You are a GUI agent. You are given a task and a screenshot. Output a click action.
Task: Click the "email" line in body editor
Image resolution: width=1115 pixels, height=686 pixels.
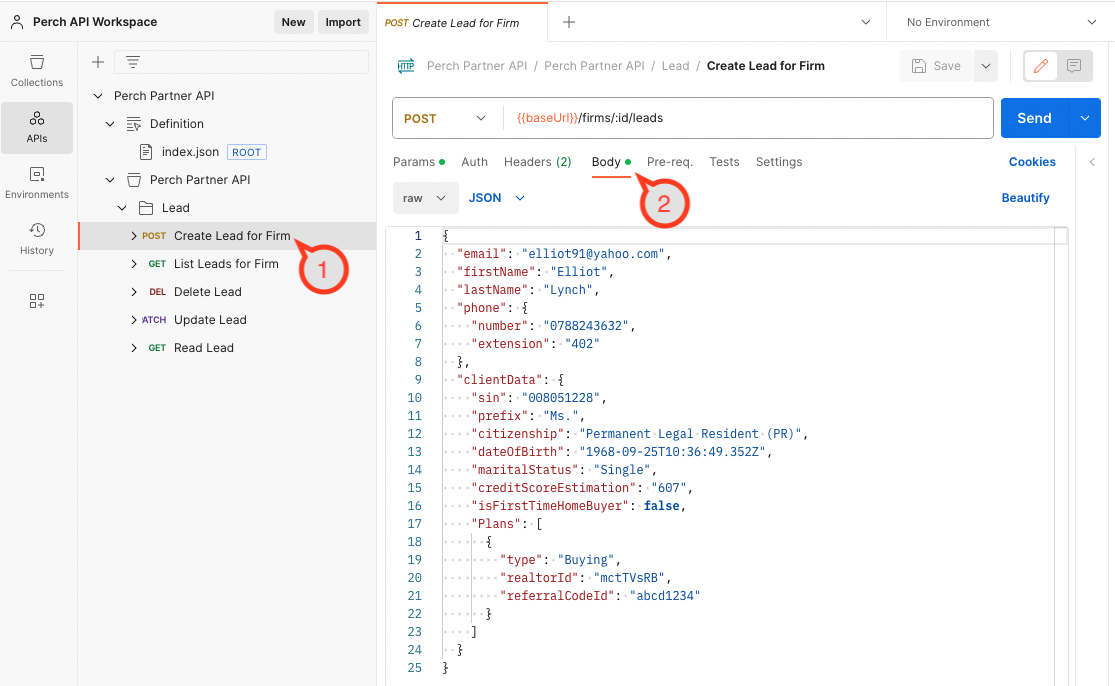(x=564, y=254)
